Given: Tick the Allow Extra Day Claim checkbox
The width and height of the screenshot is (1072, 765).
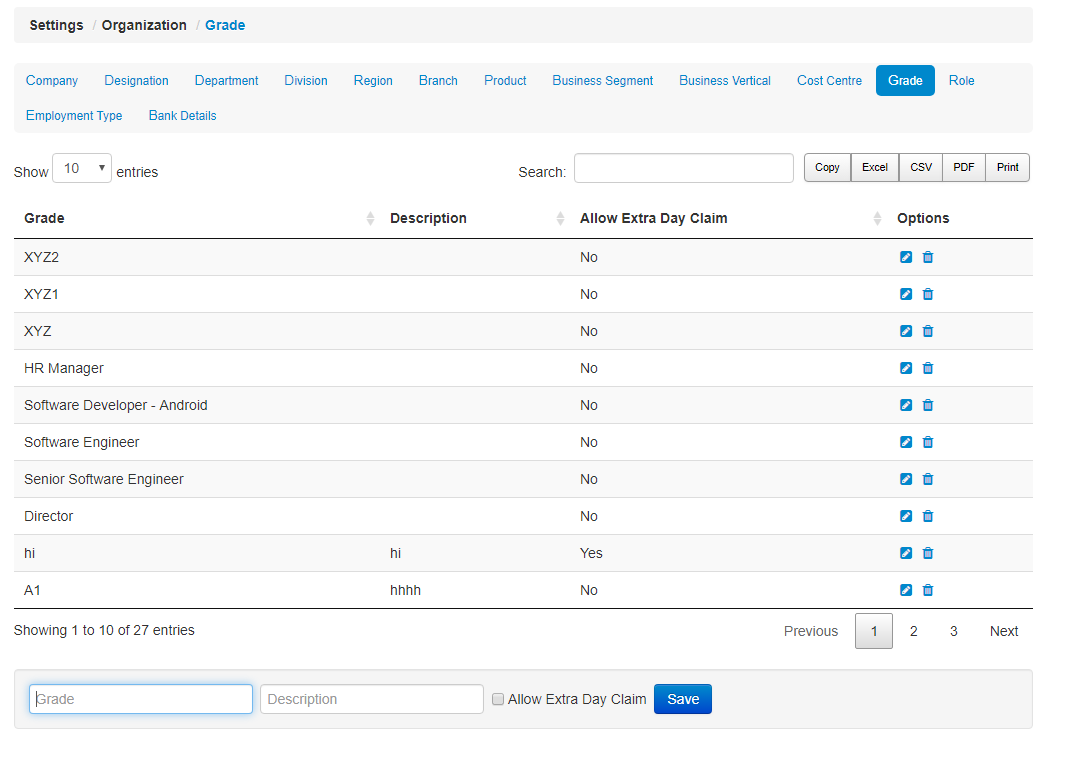Looking at the screenshot, I should tap(498, 700).
